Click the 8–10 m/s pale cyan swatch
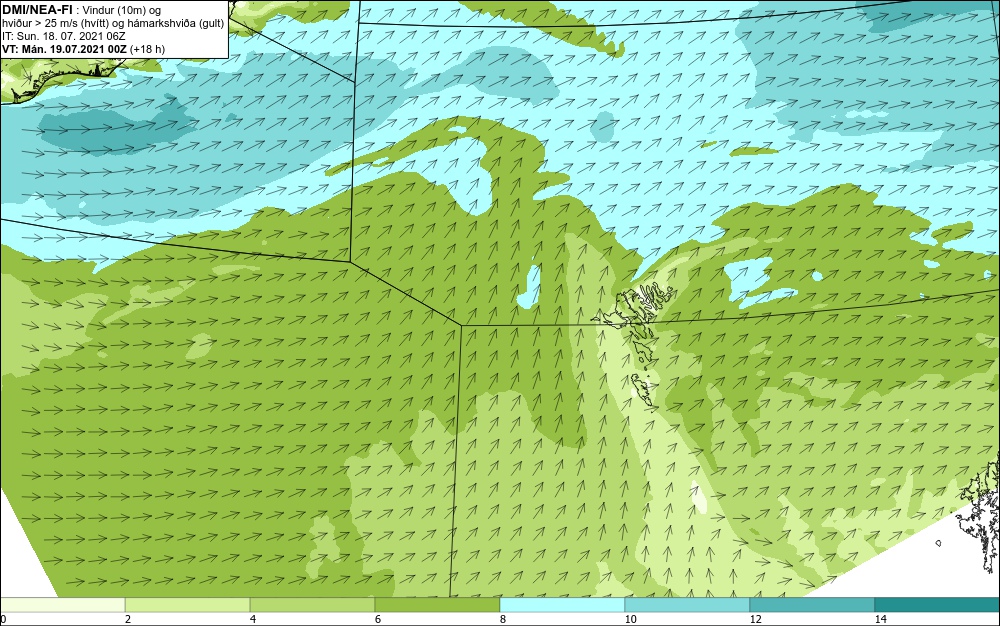 (x=562, y=605)
